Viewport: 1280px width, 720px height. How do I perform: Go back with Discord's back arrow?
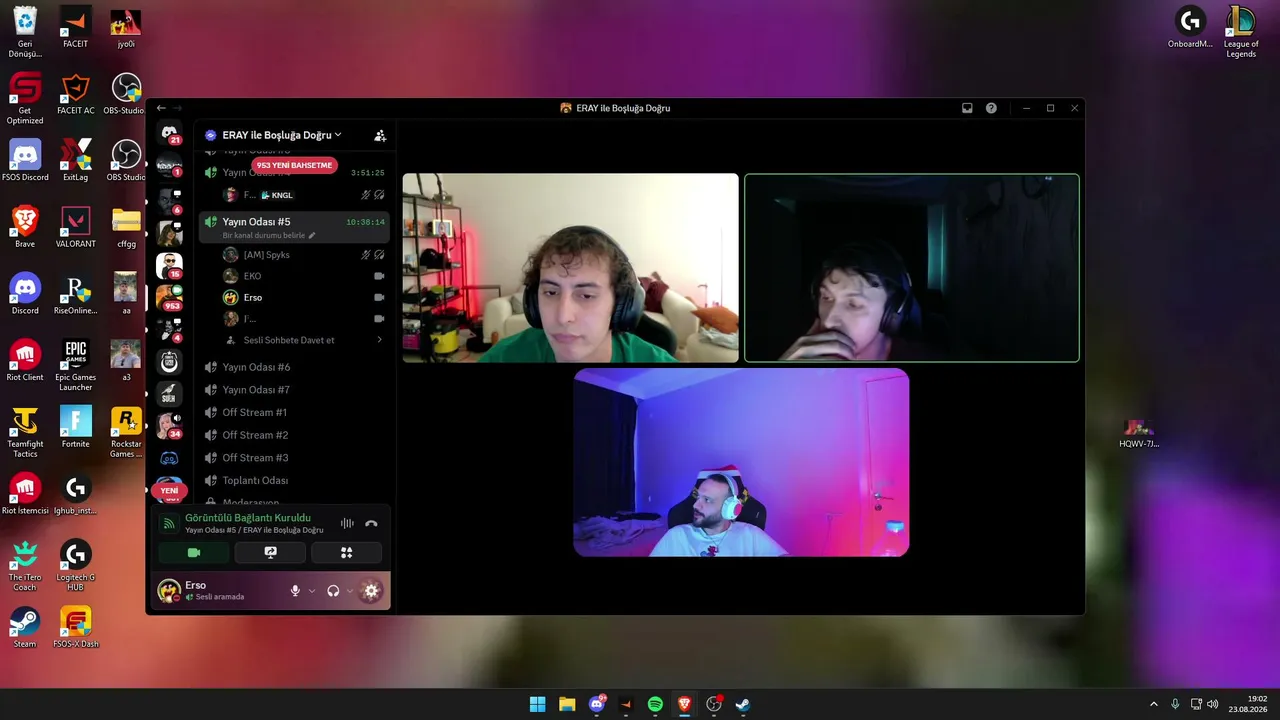click(x=161, y=108)
